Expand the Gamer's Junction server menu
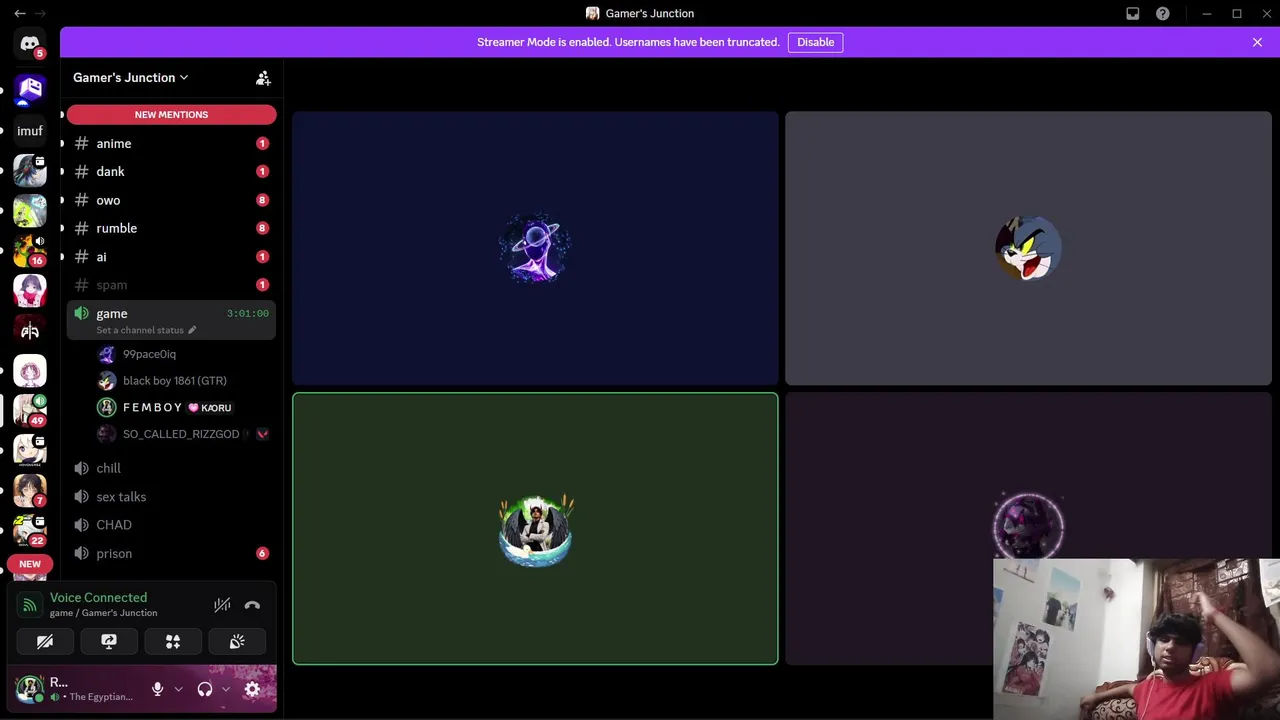This screenshot has height=720, width=1280. (x=131, y=78)
